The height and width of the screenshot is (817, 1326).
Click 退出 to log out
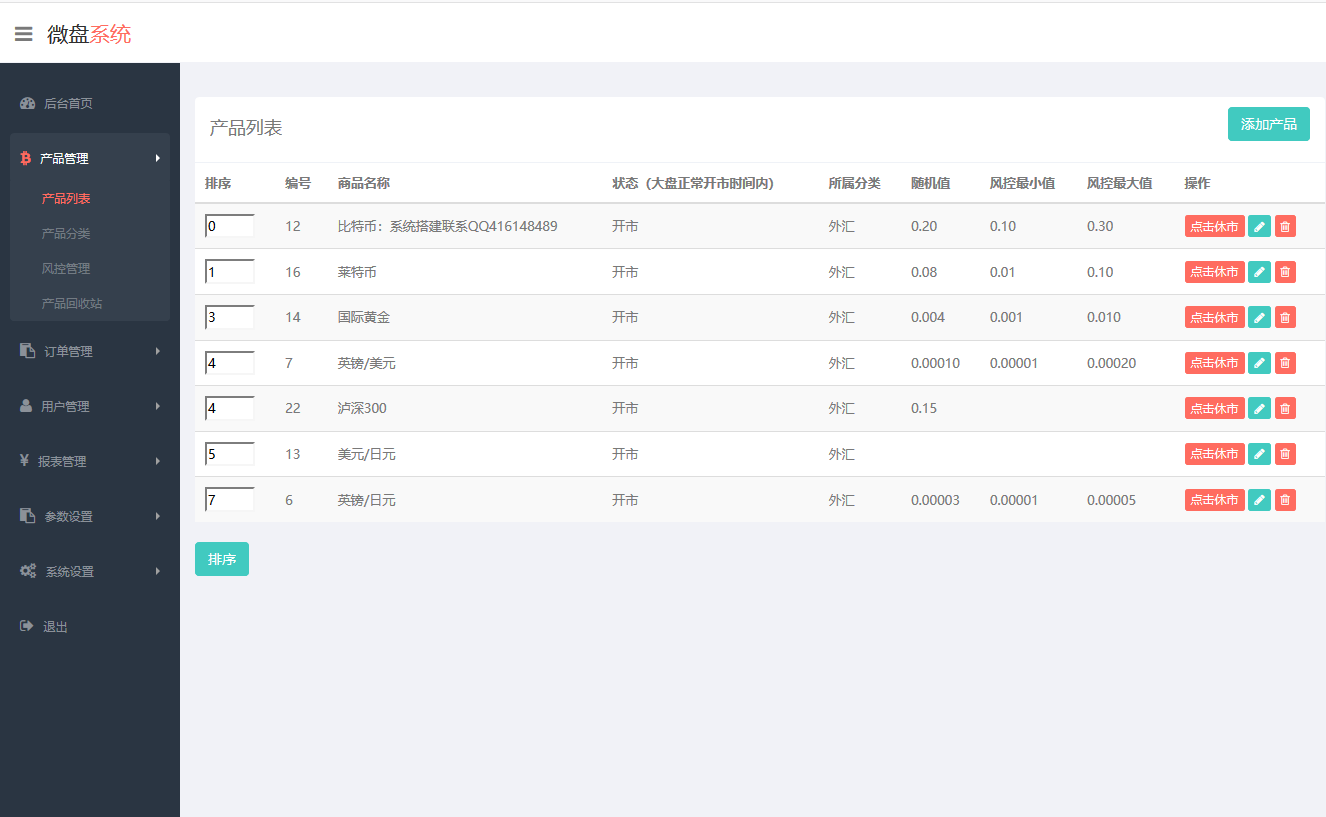pyautogui.click(x=55, y=626)
